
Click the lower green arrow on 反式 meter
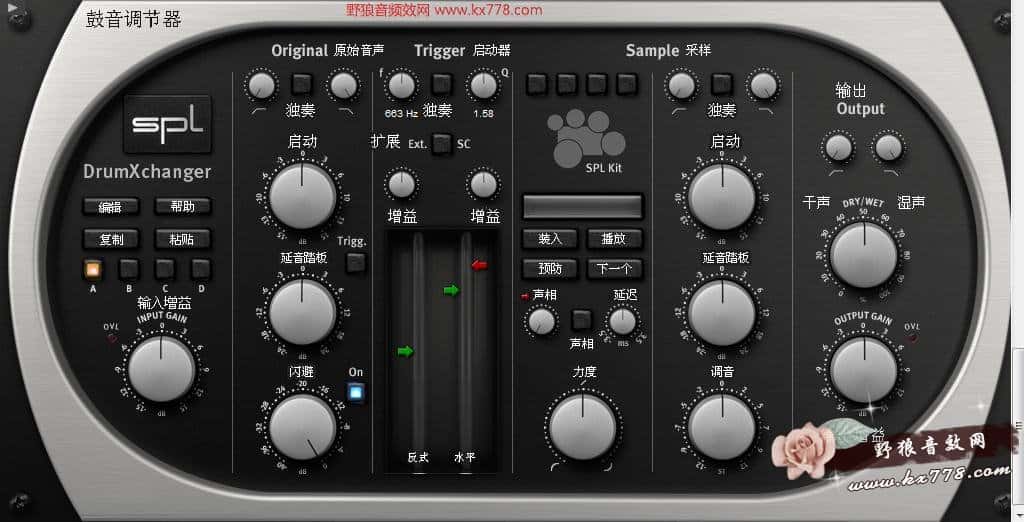(406, 351)
